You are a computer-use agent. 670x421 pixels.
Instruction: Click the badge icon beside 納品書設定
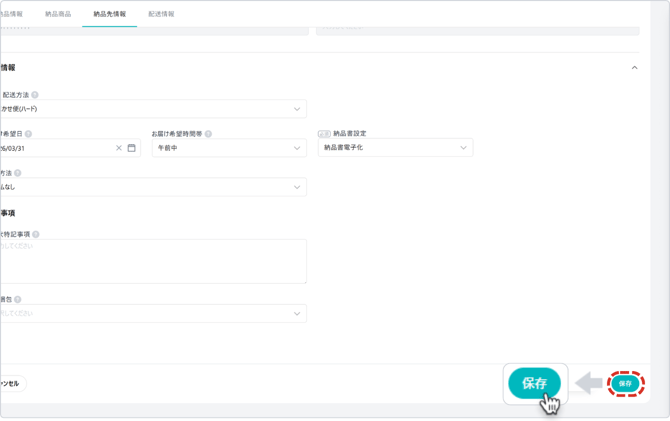pos(324,133)
